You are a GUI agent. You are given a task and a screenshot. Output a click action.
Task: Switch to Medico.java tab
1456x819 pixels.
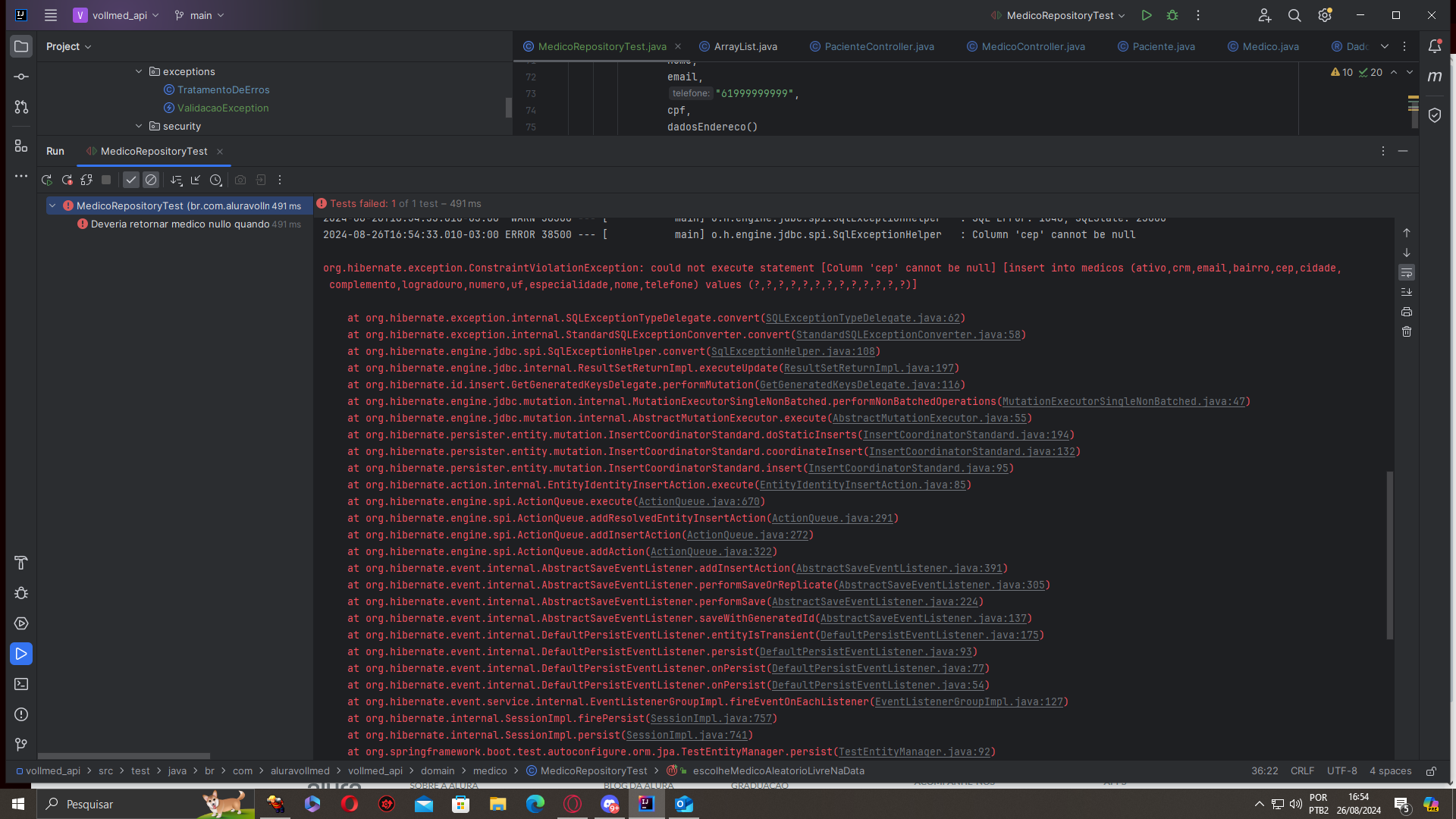(1263, 47)
